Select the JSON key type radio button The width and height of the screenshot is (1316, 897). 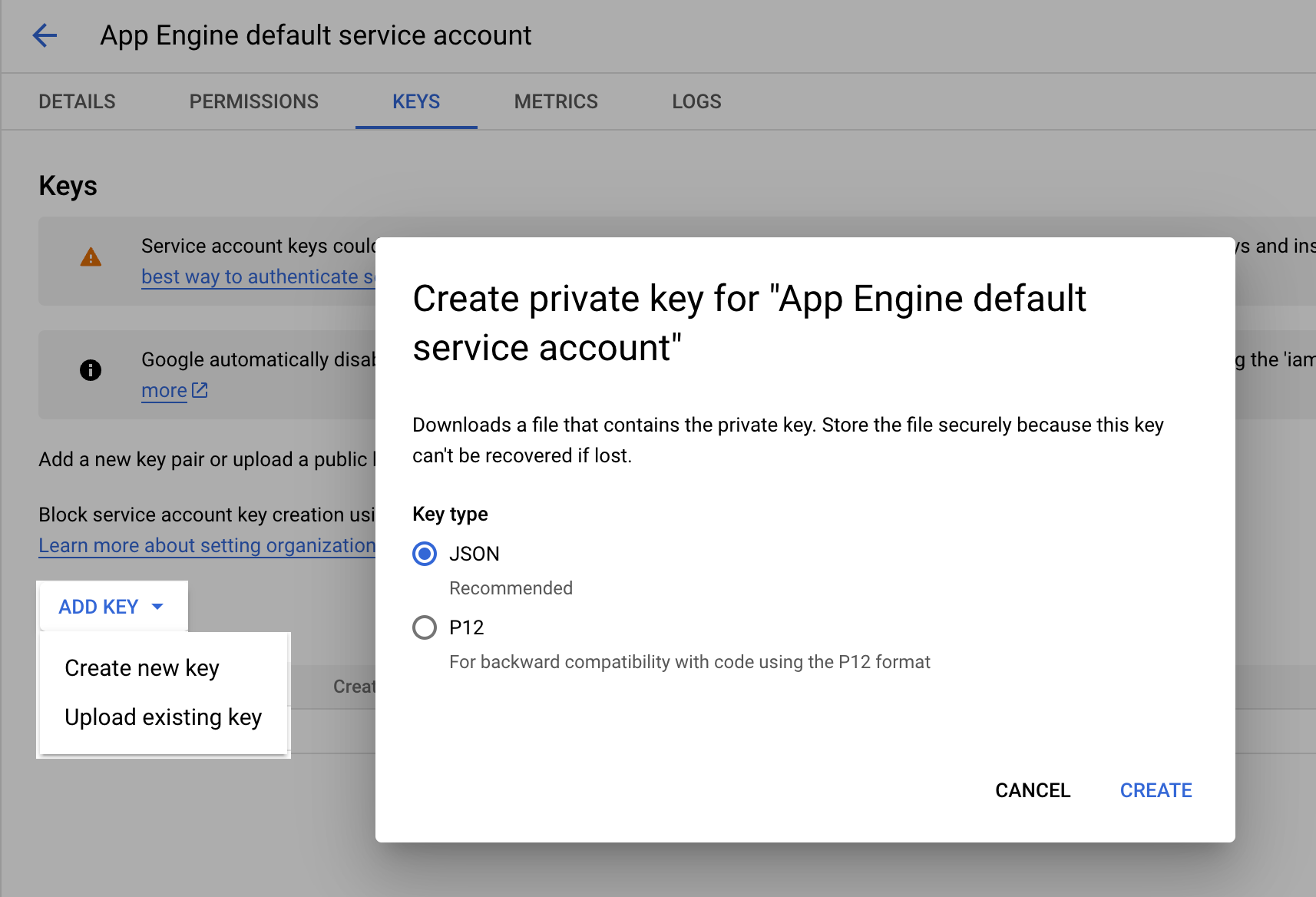[x=425, y=554]
